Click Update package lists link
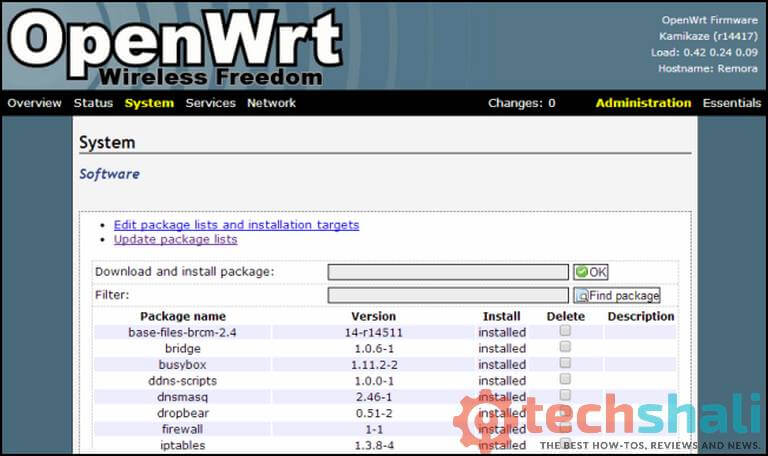The image size is (768, 456). tap(175, 240)
